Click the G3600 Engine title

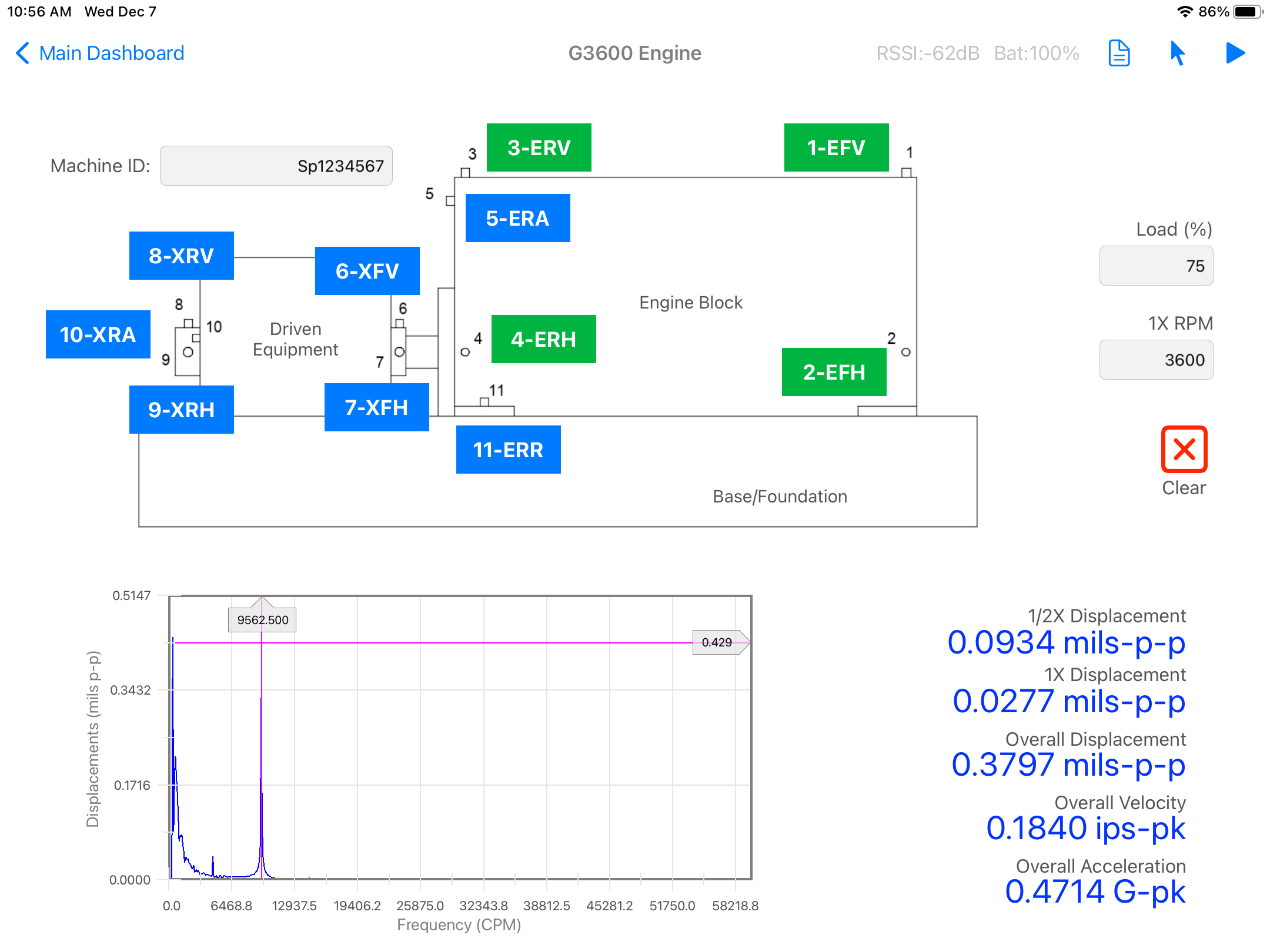tap(635, 53)
